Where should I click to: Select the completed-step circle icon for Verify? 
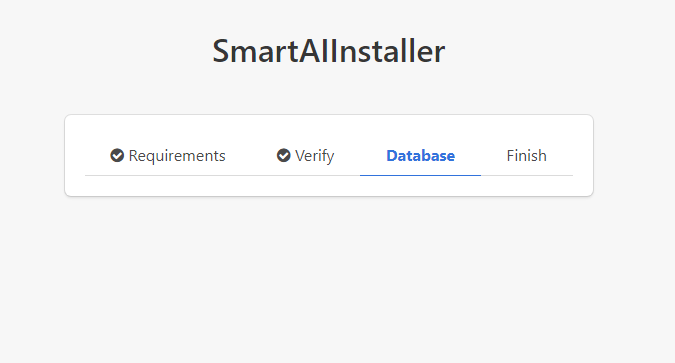click(284, 155)
